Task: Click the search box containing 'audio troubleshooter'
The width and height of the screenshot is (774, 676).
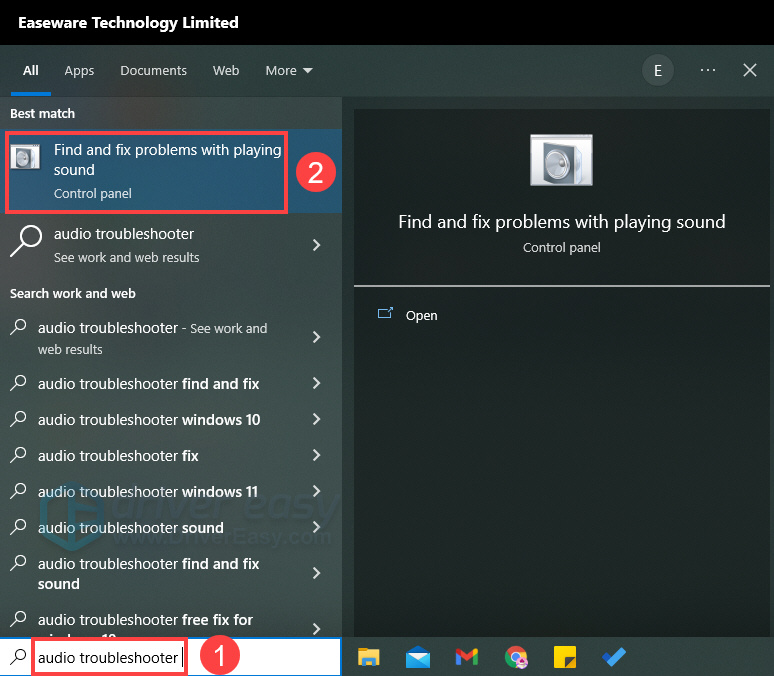Action: coord(170,657)
